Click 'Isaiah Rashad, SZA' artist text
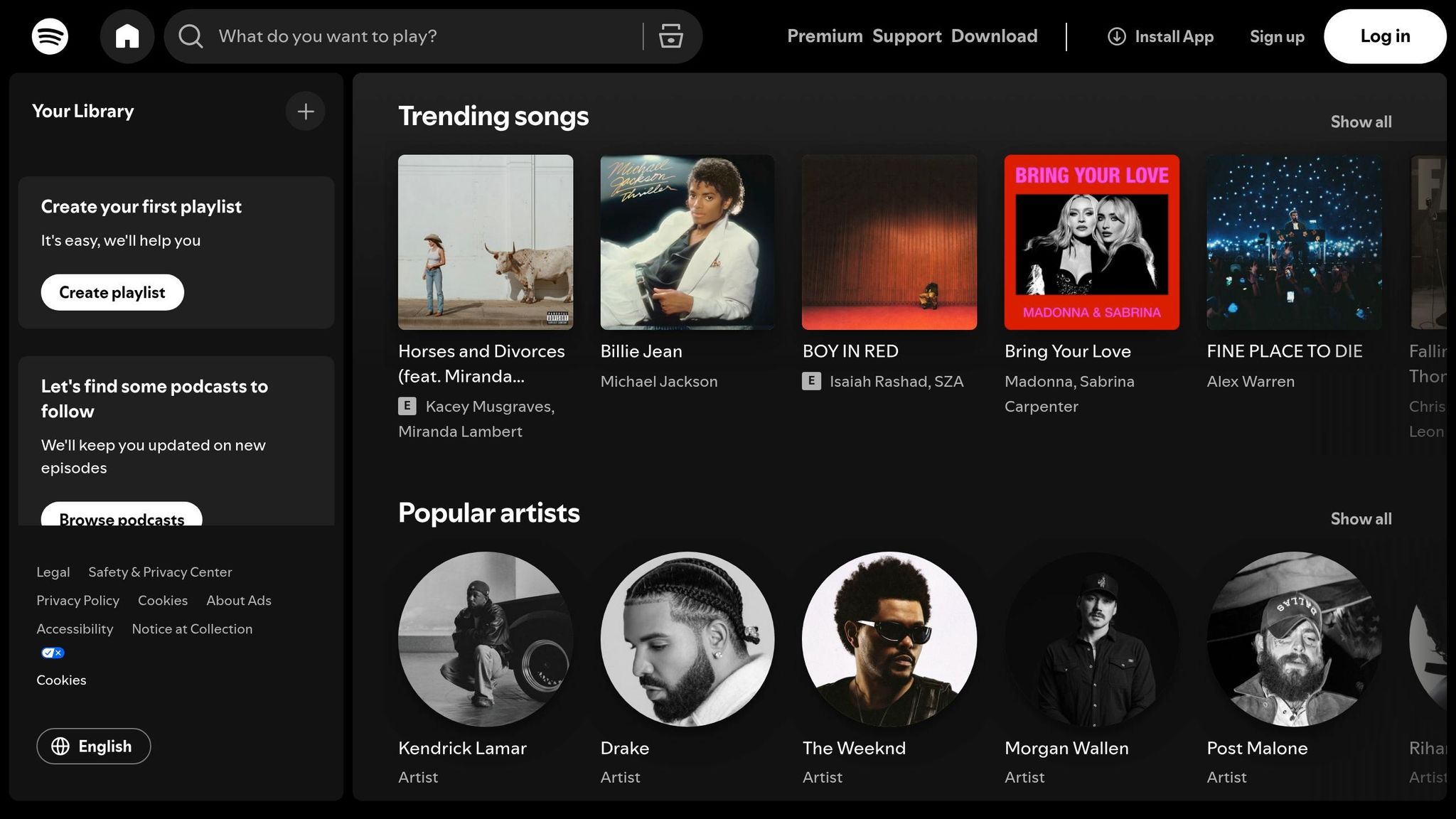The width and height of the screenshot is (1456, 819). [x=896, y=381]
